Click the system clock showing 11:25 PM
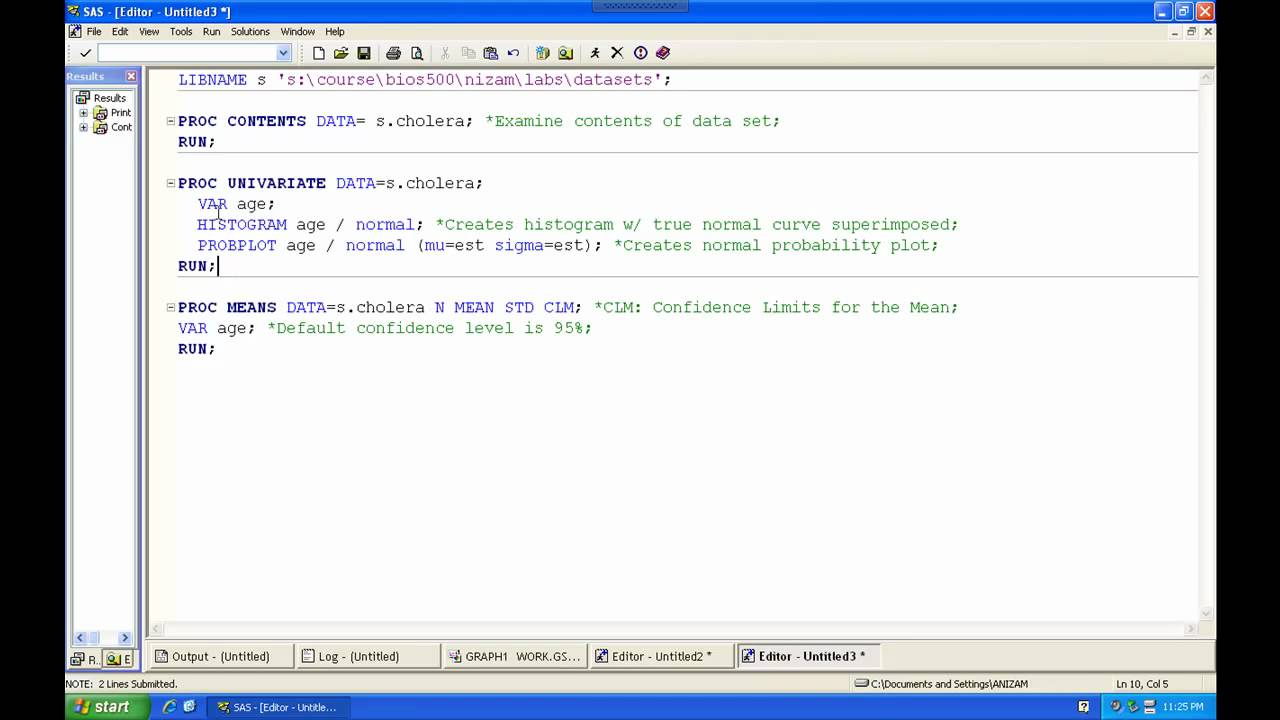The width and height of the screenshot is (1280, 720). click(x=1182, y=707)
